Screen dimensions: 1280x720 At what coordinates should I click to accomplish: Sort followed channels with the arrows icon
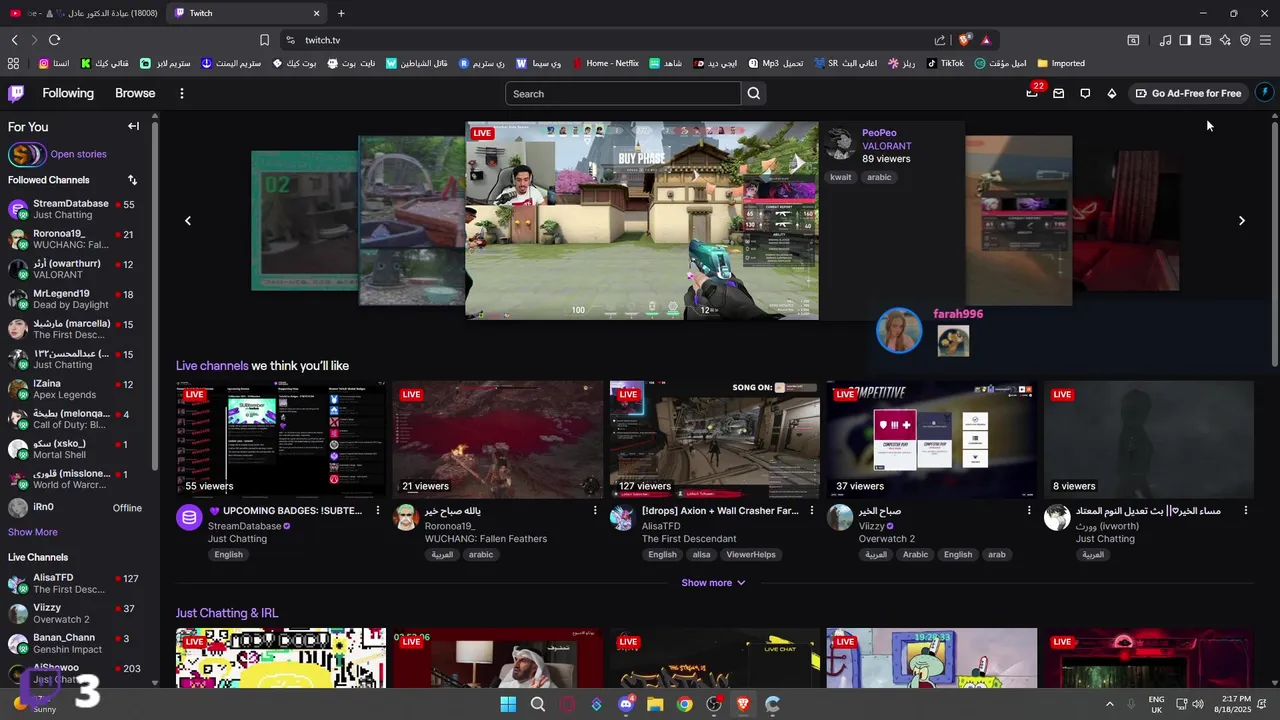click(132, 180)
